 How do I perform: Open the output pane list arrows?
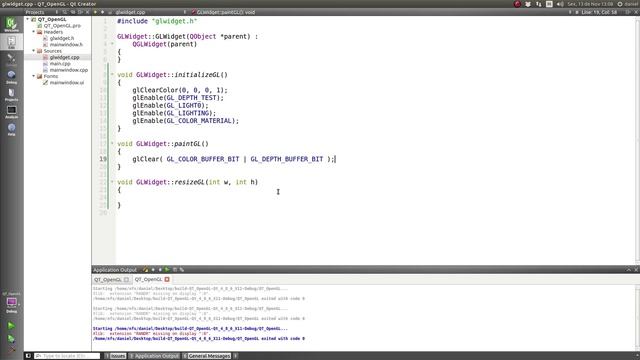(x=236, y=356)
